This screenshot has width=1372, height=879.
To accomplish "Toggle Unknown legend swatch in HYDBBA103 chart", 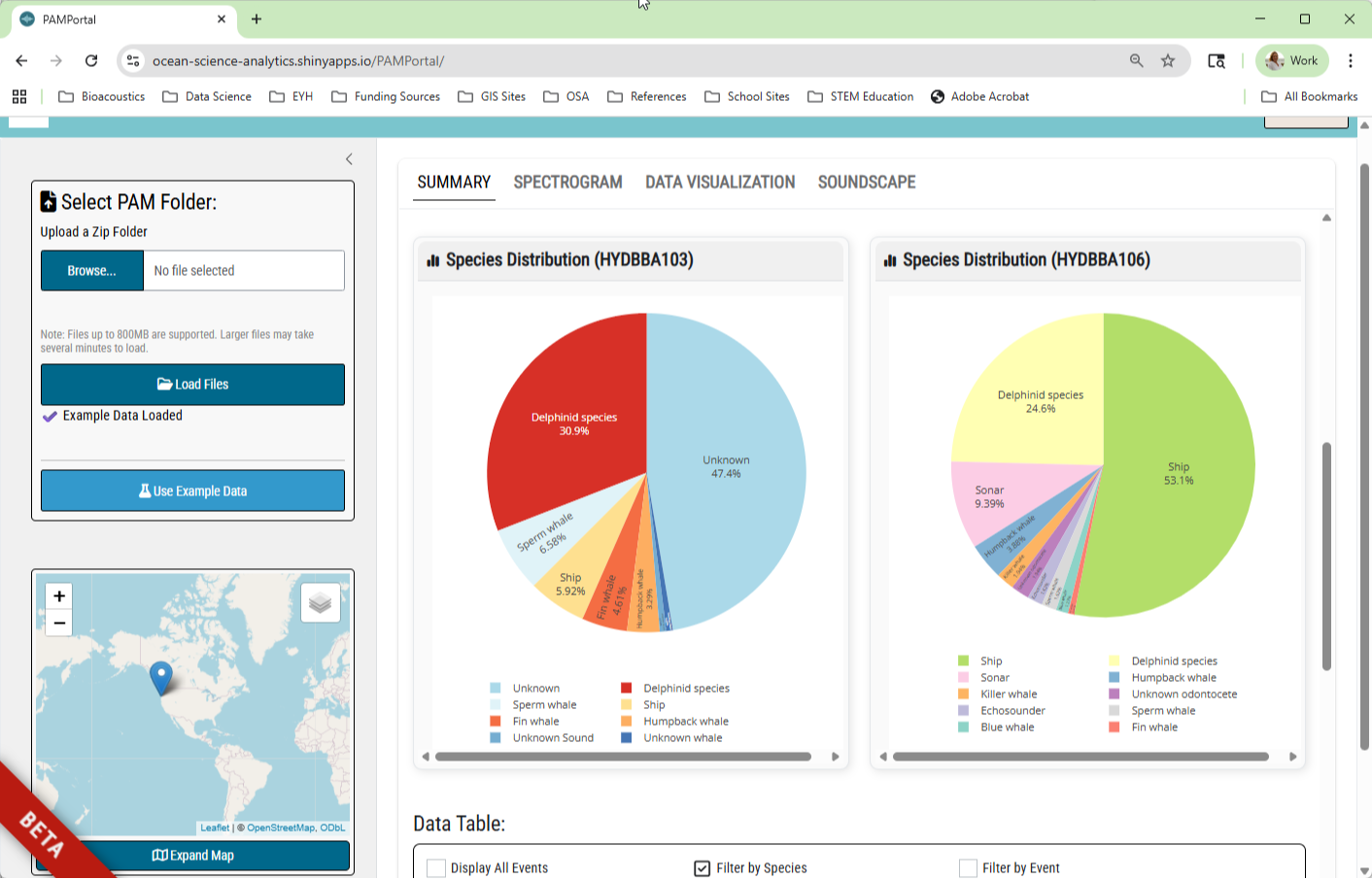I will [496, 689].
